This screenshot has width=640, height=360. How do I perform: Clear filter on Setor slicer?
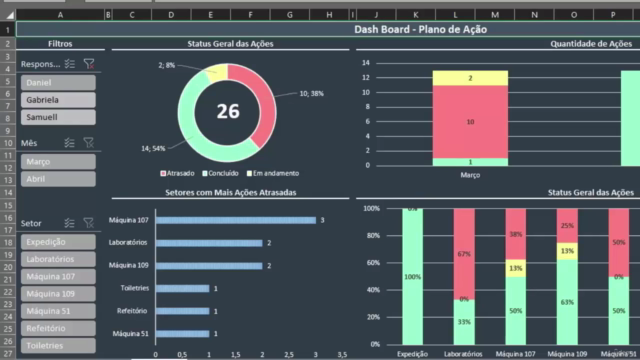tap(89, 223)
